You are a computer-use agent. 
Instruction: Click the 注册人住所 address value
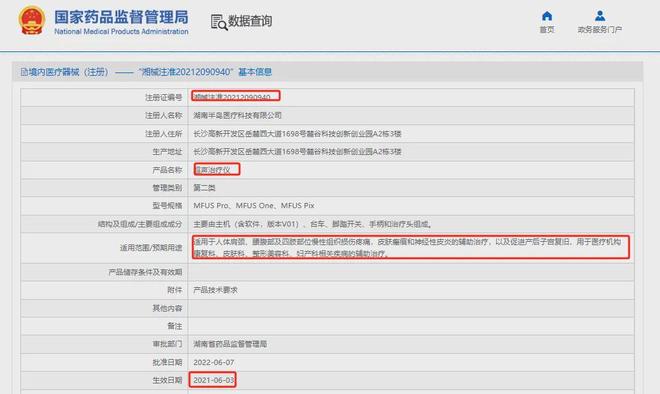click(297, 134)
